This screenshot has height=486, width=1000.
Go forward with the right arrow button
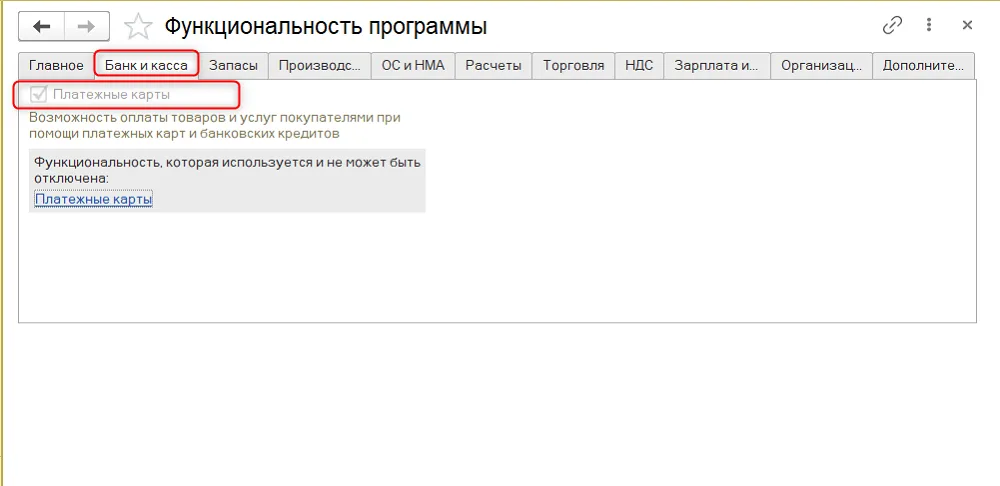point(87,26)
